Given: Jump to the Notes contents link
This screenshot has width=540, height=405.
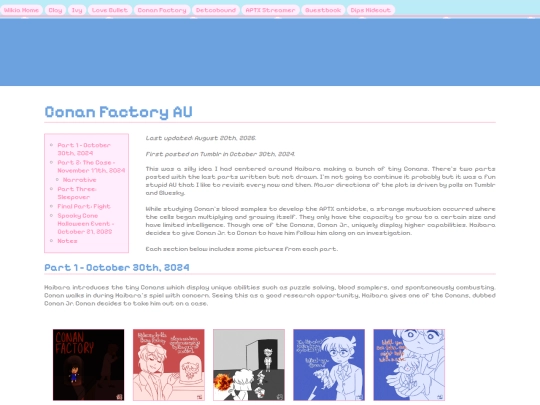Looking at the screenshot, I should [x=67, y=241].
